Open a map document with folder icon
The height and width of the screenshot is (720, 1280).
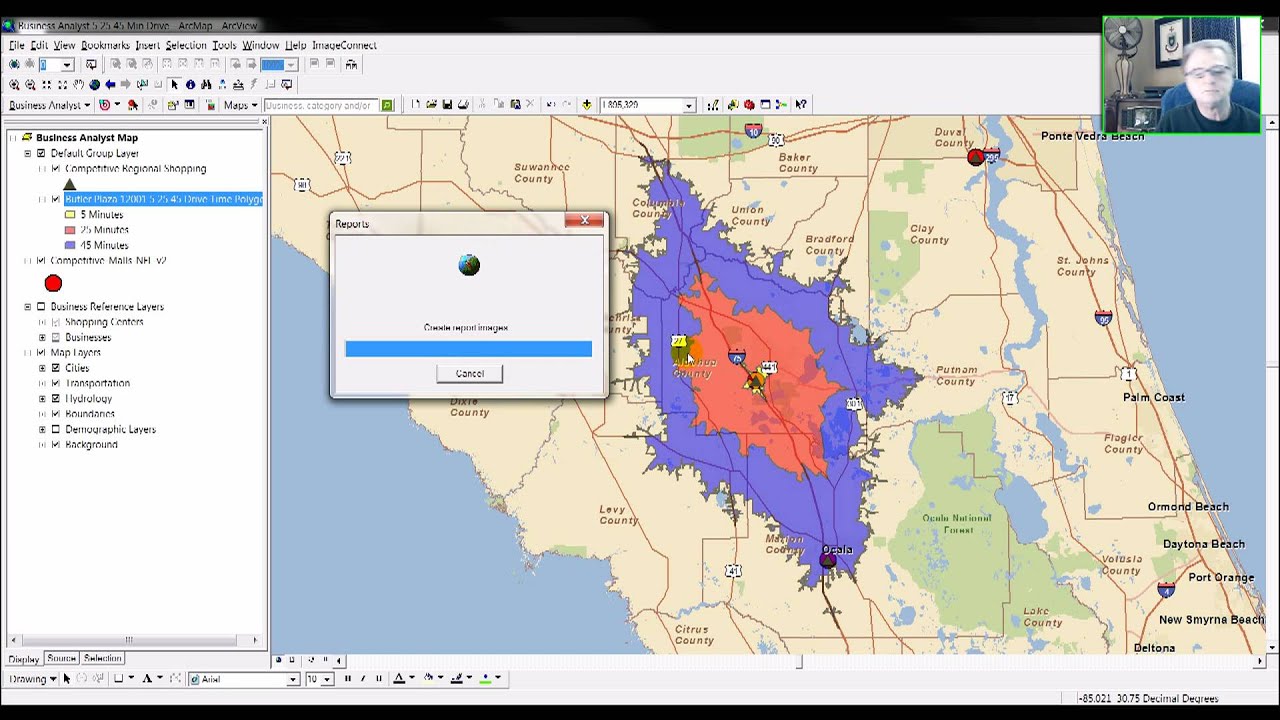click(431, 105)
